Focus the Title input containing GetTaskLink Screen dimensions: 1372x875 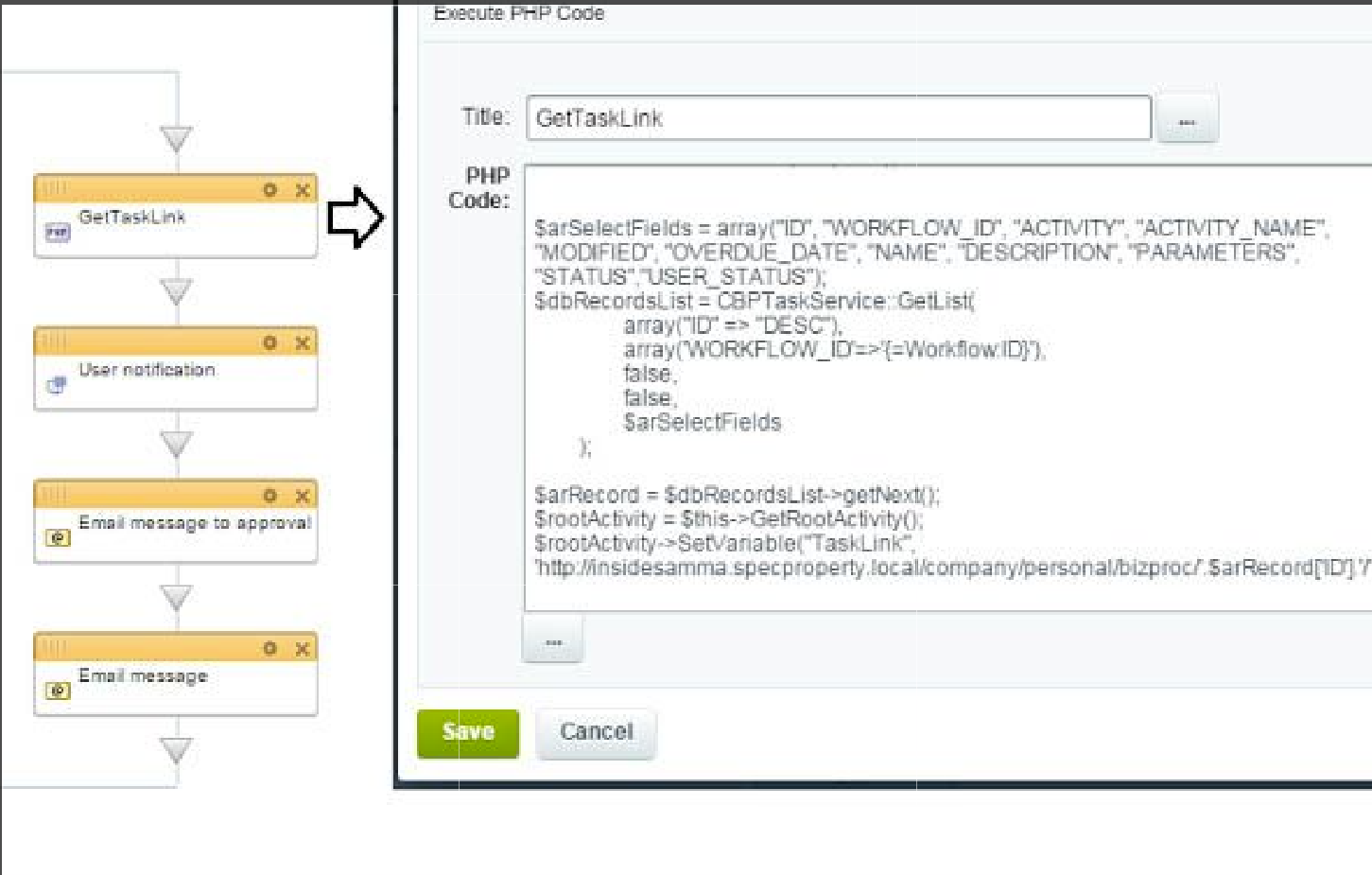[838, 118]
